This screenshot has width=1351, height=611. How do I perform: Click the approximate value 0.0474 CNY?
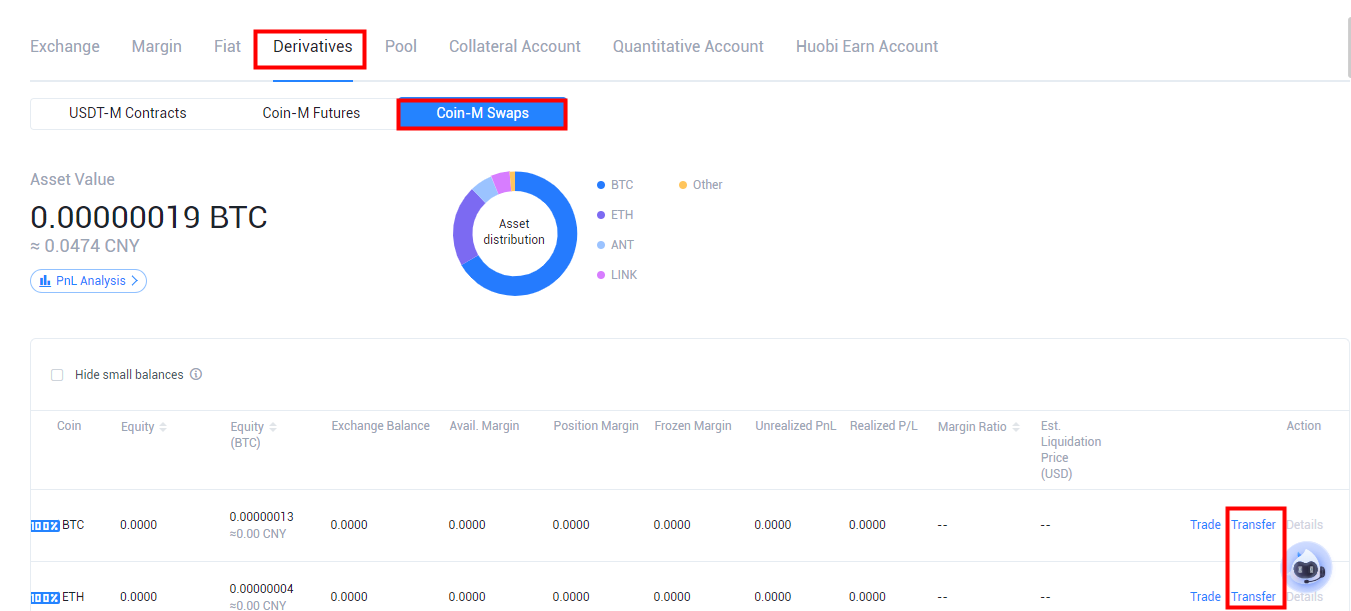point(85,246)
